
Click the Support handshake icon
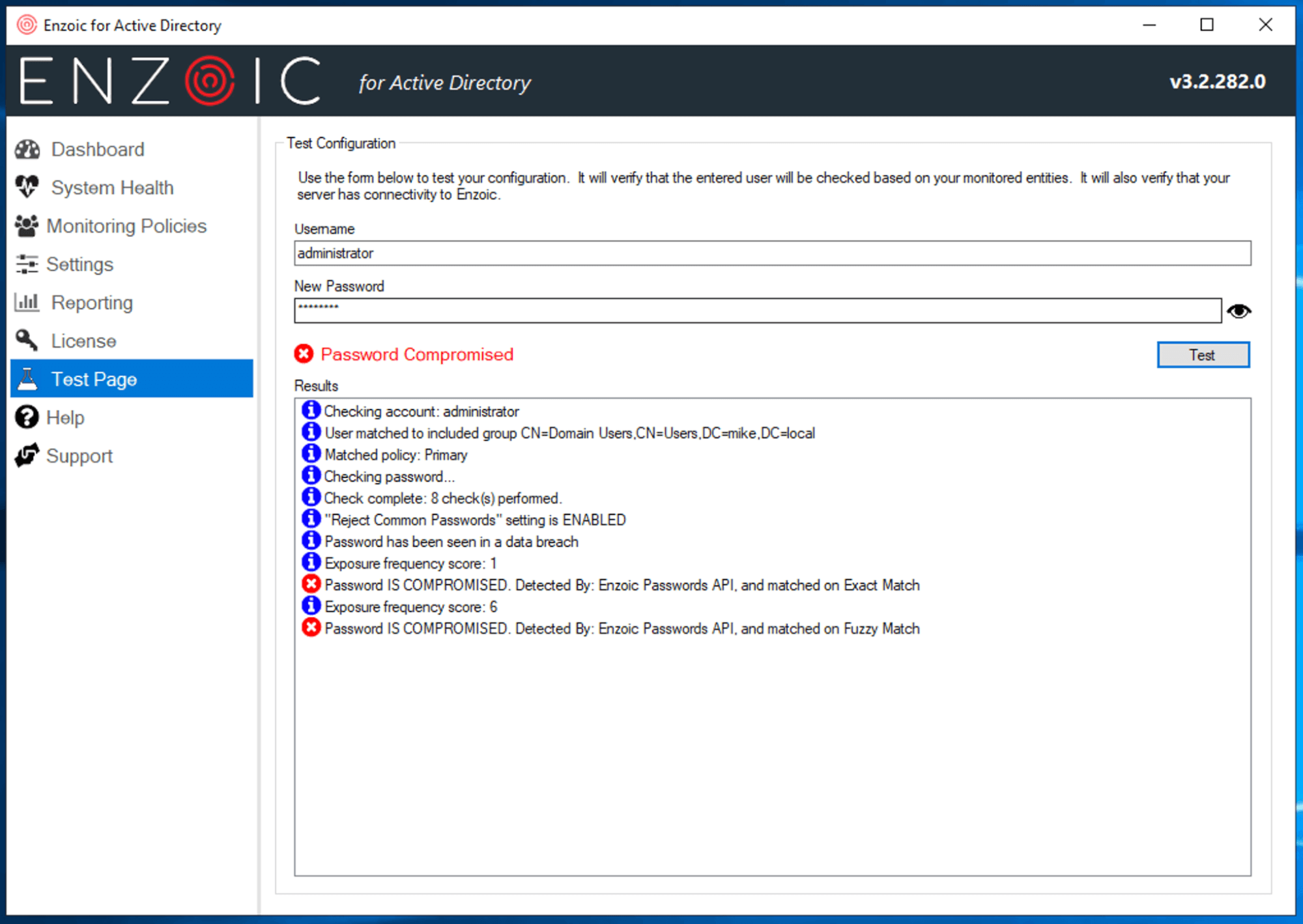pos(27,455)
